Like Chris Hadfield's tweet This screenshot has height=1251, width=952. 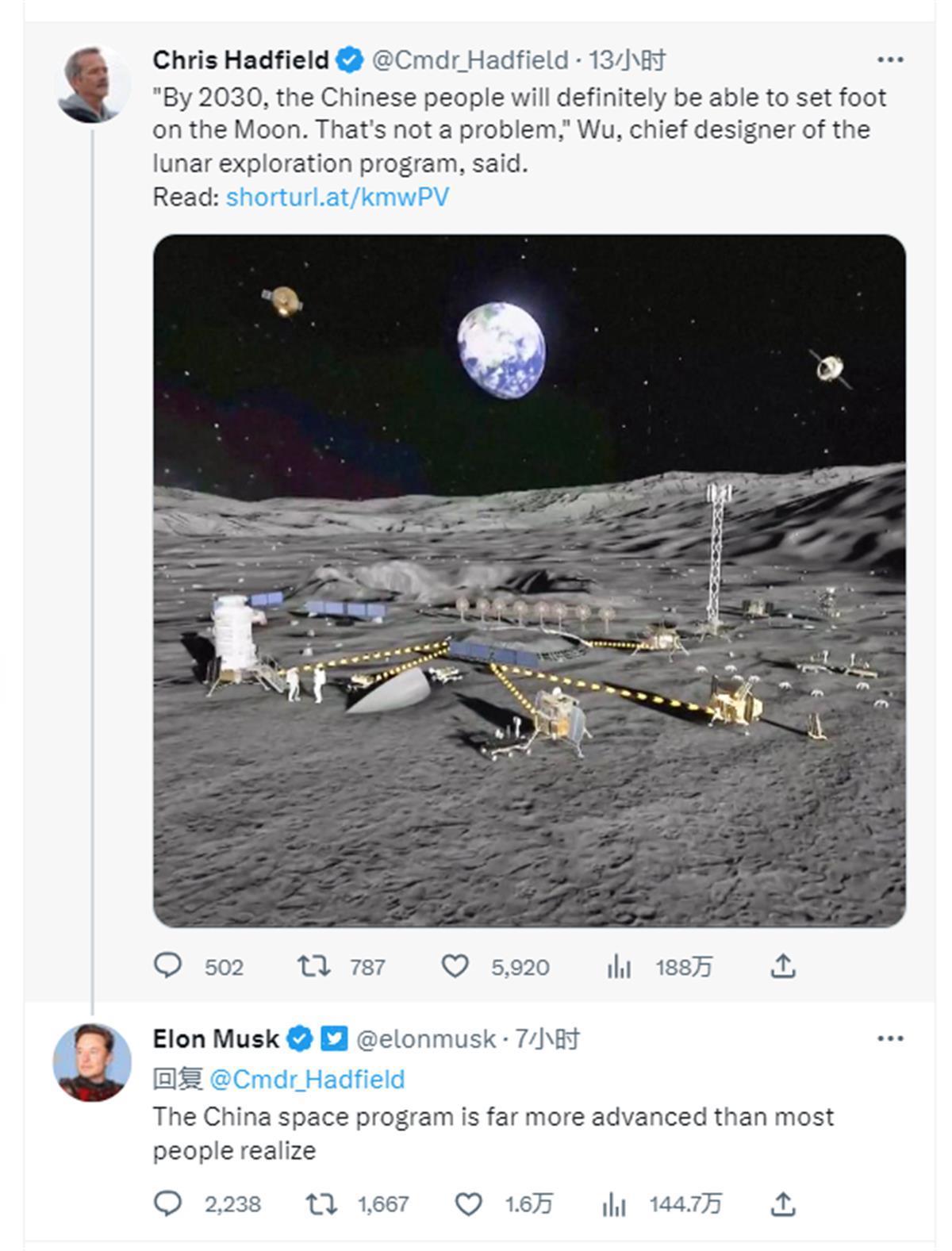(x=455, y=965)
